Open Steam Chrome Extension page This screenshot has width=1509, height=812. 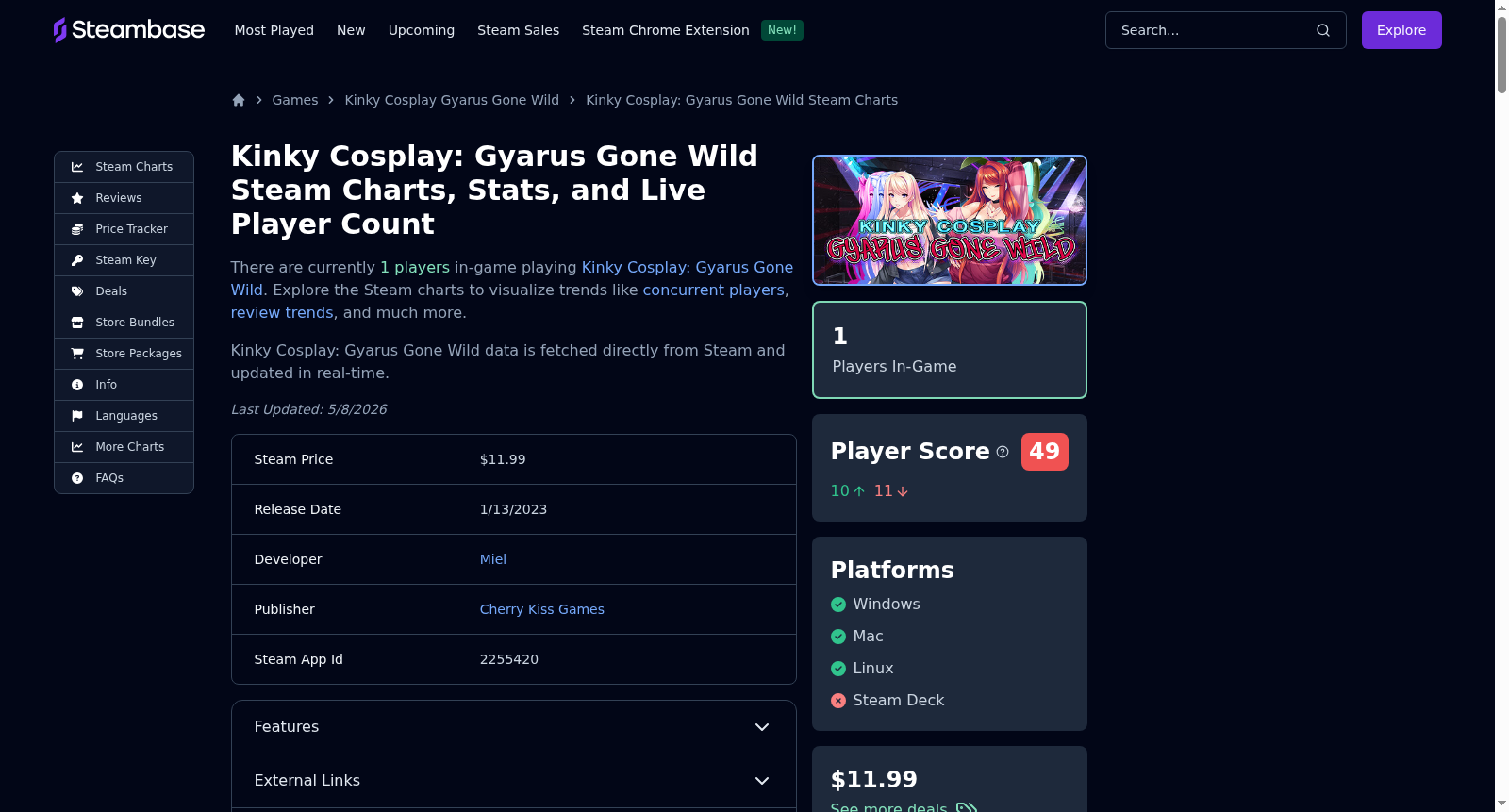[666, 30]
